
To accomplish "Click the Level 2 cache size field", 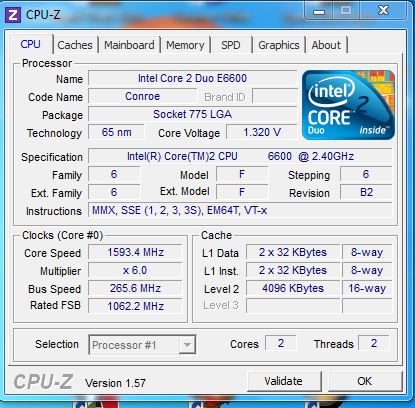I will [x=293, y=288].
